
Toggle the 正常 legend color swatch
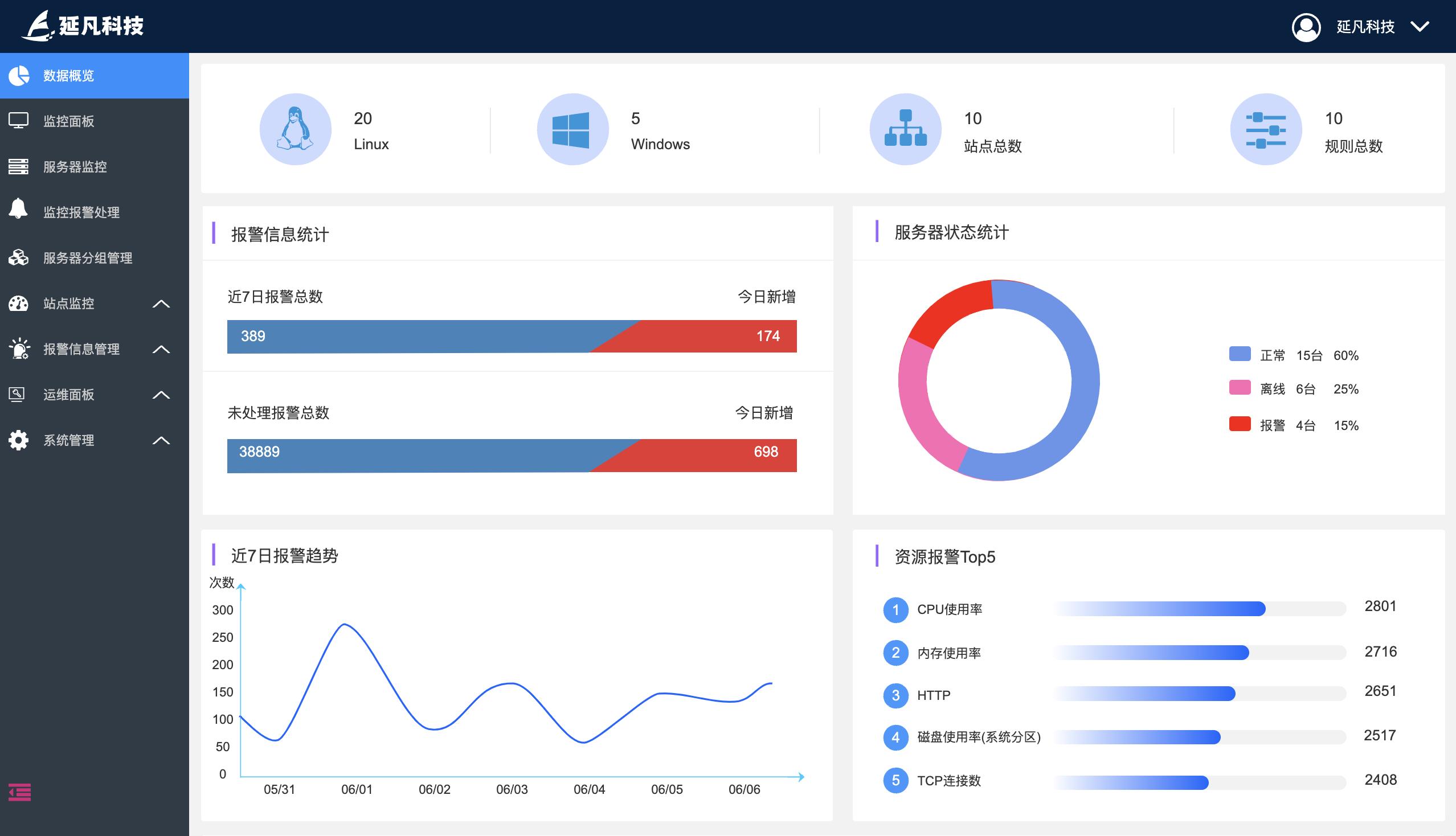[x=1240, y=354]
